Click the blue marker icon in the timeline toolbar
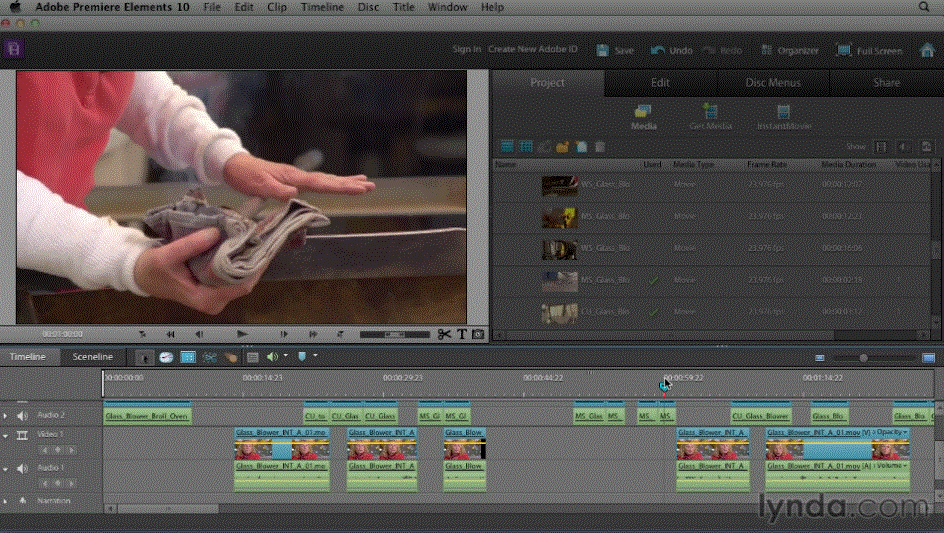The height and width of the screenshot is (533, 944). click(x=302, y=357)
